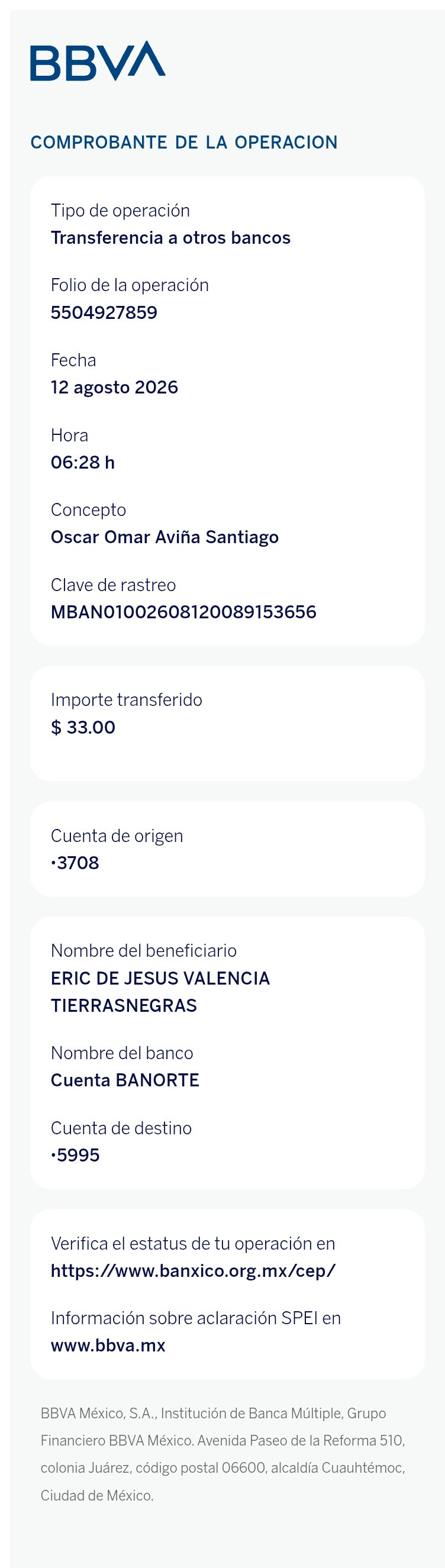Image resolution: width=445 pixels, height=1568 pixels.
Task: Select the folio number 5504927859
Action: 104,312
